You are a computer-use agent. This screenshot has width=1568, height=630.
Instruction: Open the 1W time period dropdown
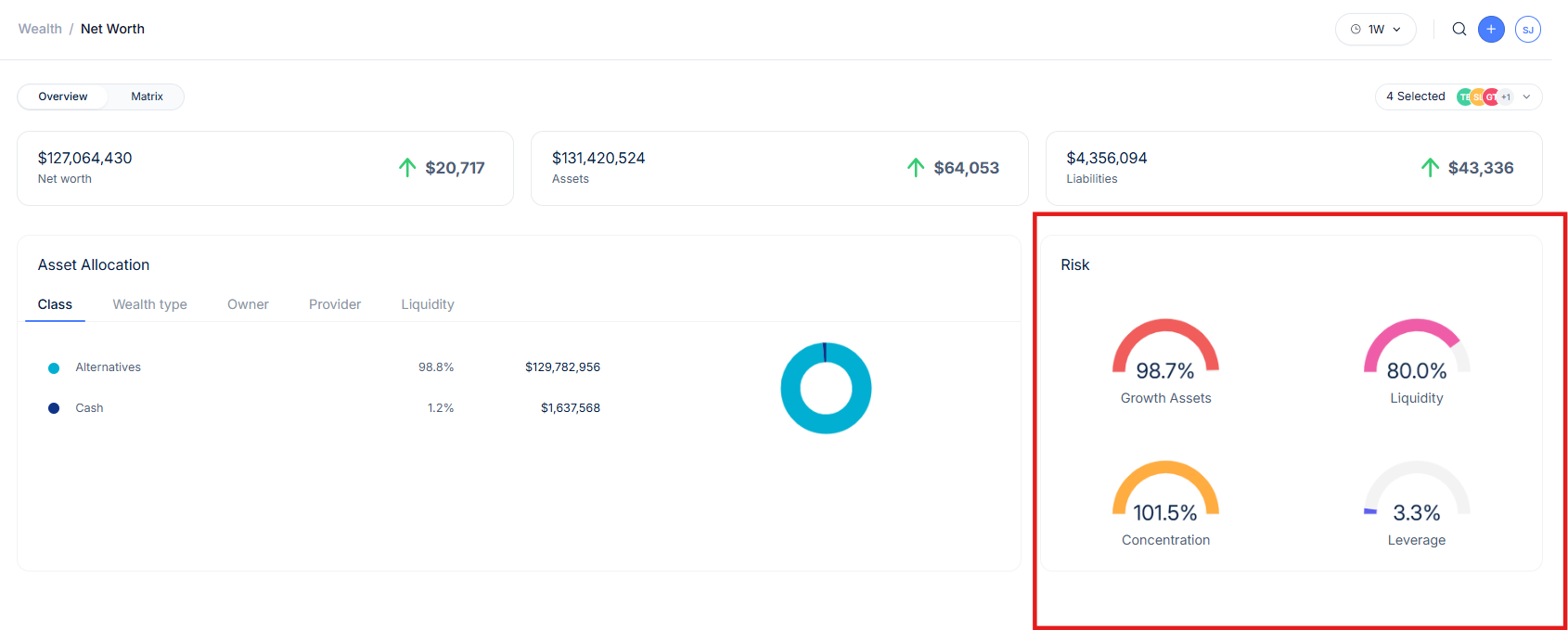tap(1376, 30)
